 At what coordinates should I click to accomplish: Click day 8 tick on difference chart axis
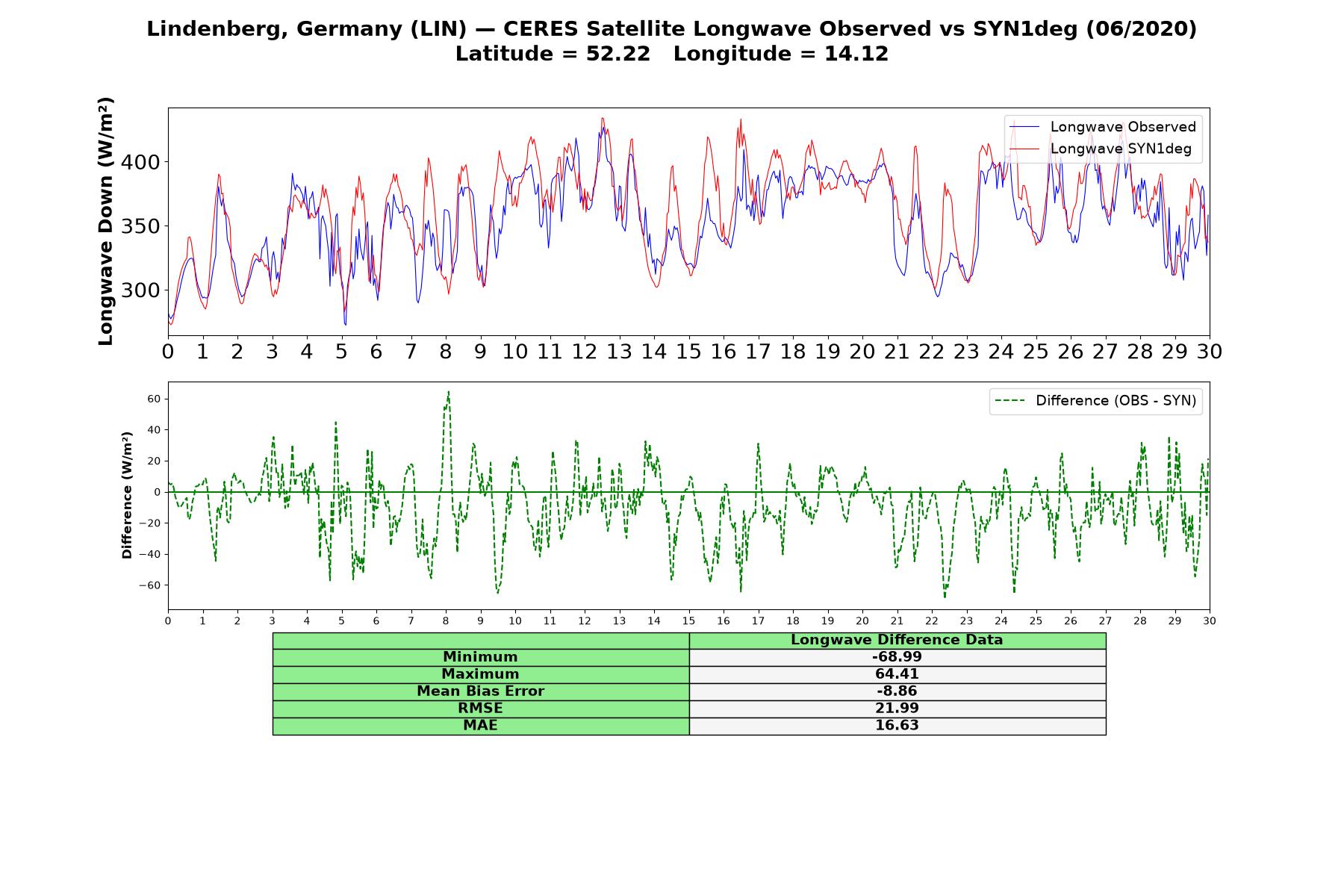(446, 621)
